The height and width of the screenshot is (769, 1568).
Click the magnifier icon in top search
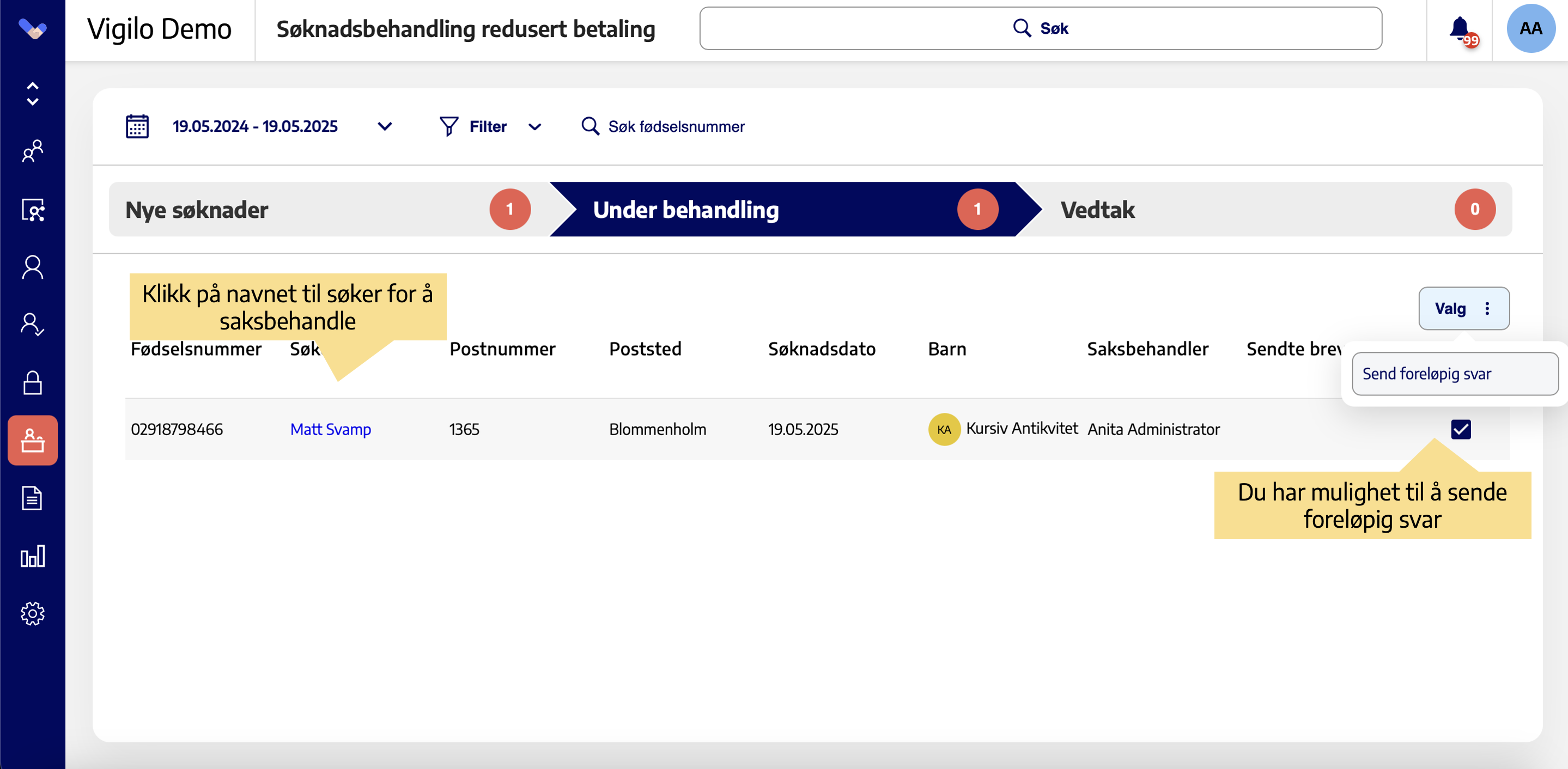point(1022,28)
